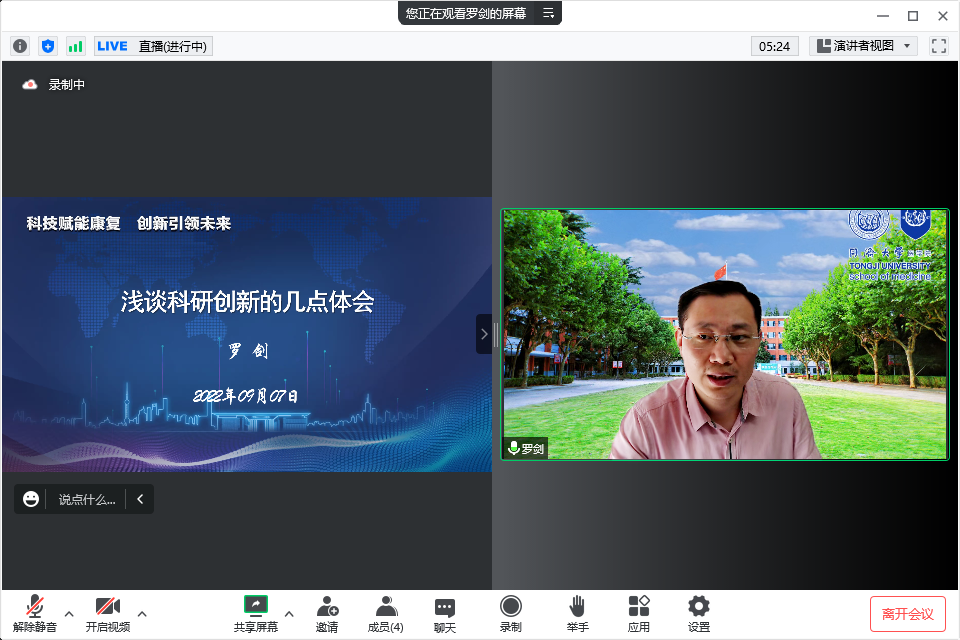Click the 离开会议 leave button
The image size is (960, 640).
click(x=907, y=613)
